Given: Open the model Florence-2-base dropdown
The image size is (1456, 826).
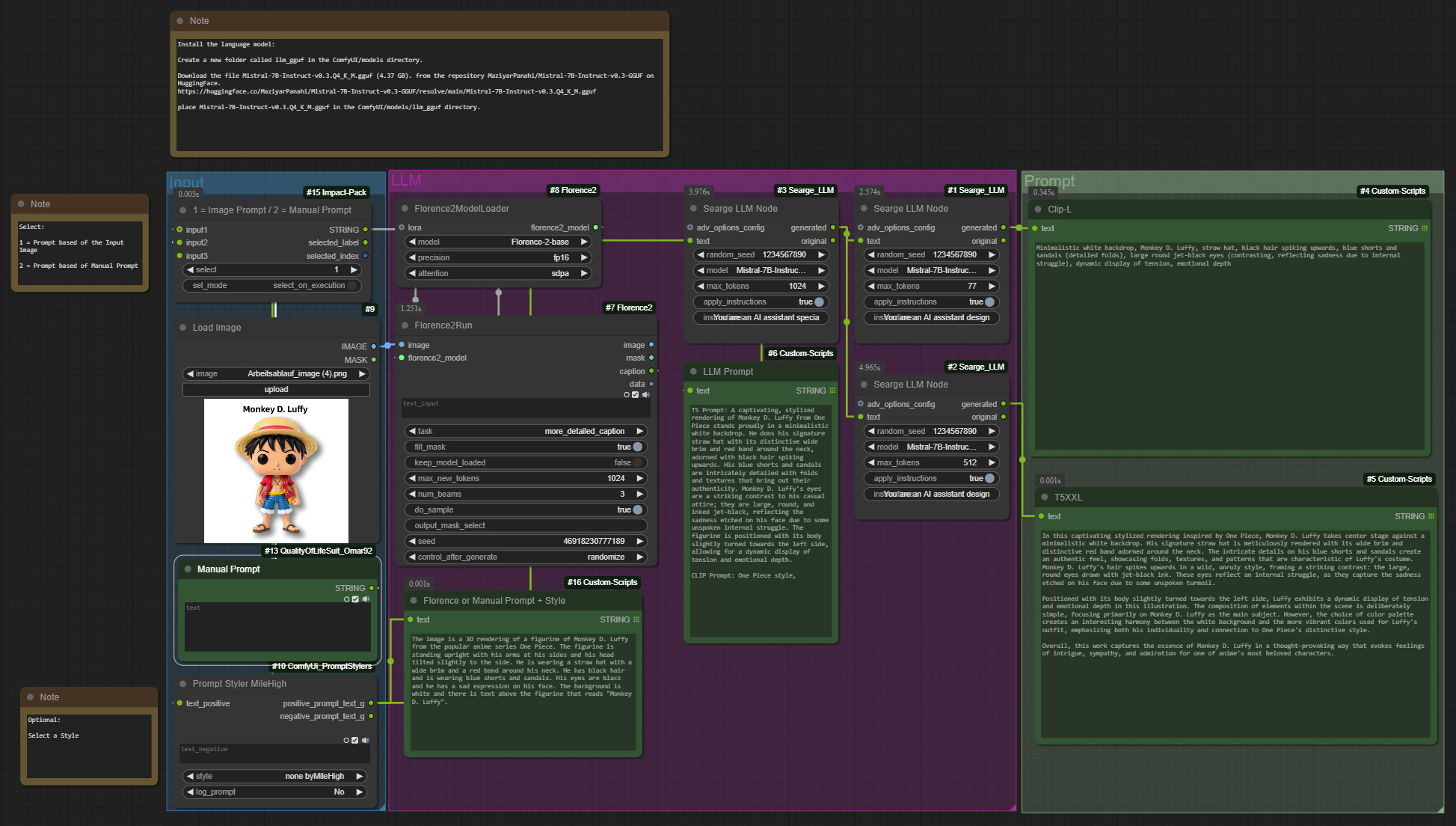Looking at the screenshot, I should (499, 242).
